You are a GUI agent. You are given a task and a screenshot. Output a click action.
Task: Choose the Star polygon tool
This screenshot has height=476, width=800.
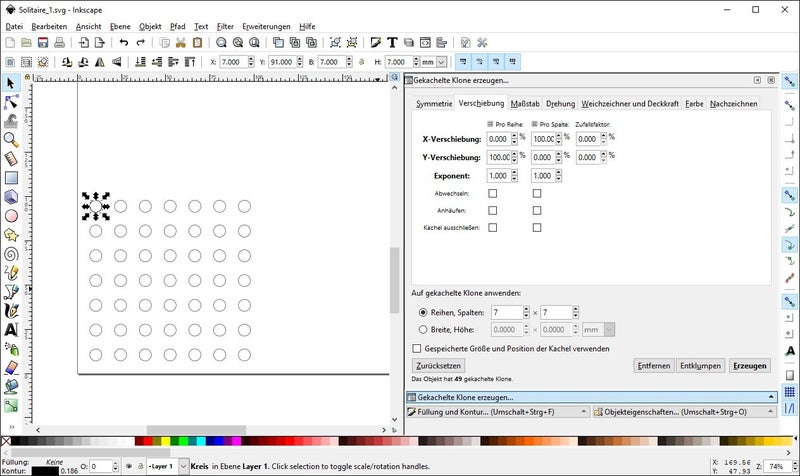11,235
